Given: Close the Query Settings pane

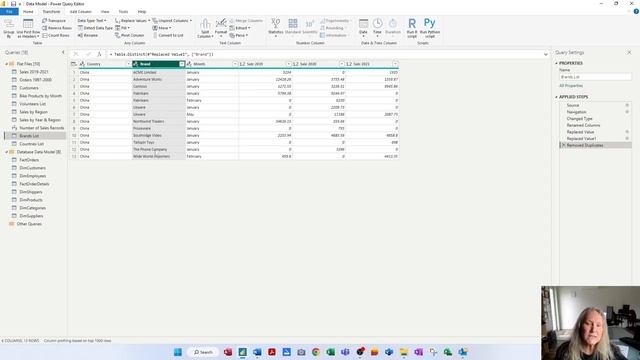Looking at the screenshot, I should pos(629,52).
